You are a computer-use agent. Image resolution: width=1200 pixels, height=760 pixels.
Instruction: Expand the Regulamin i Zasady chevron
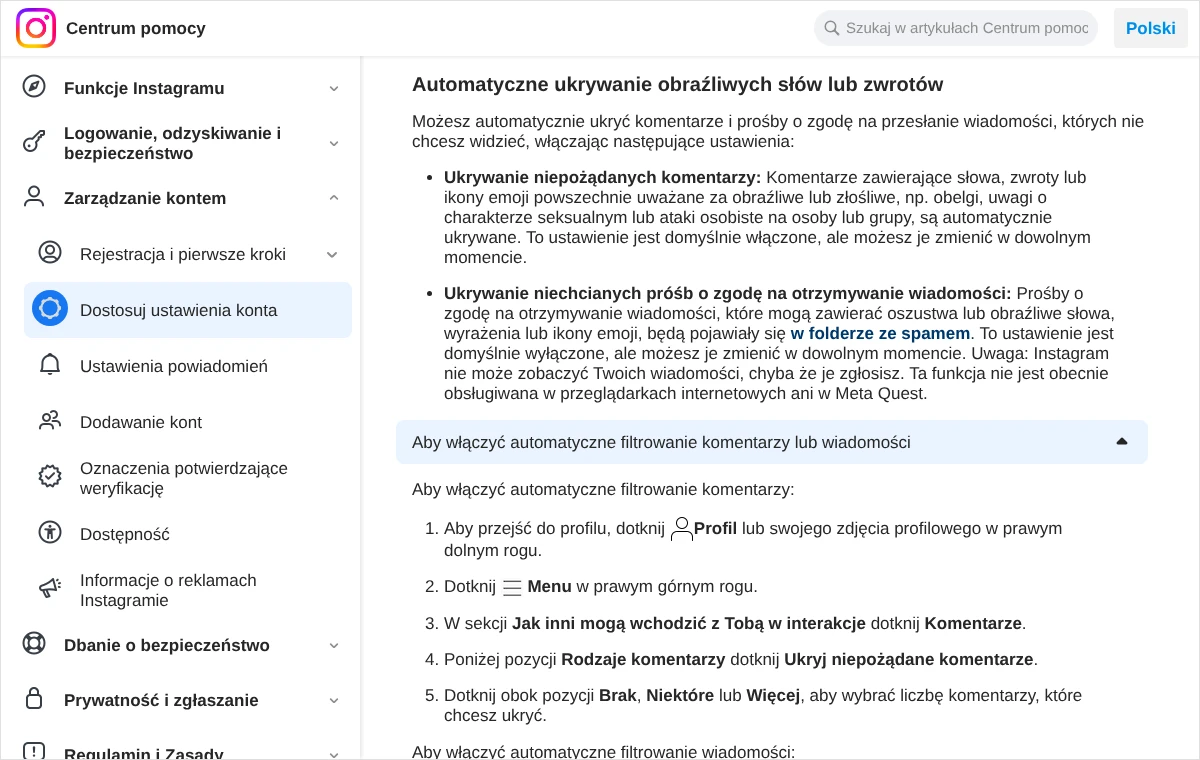(x=334, y=754)
